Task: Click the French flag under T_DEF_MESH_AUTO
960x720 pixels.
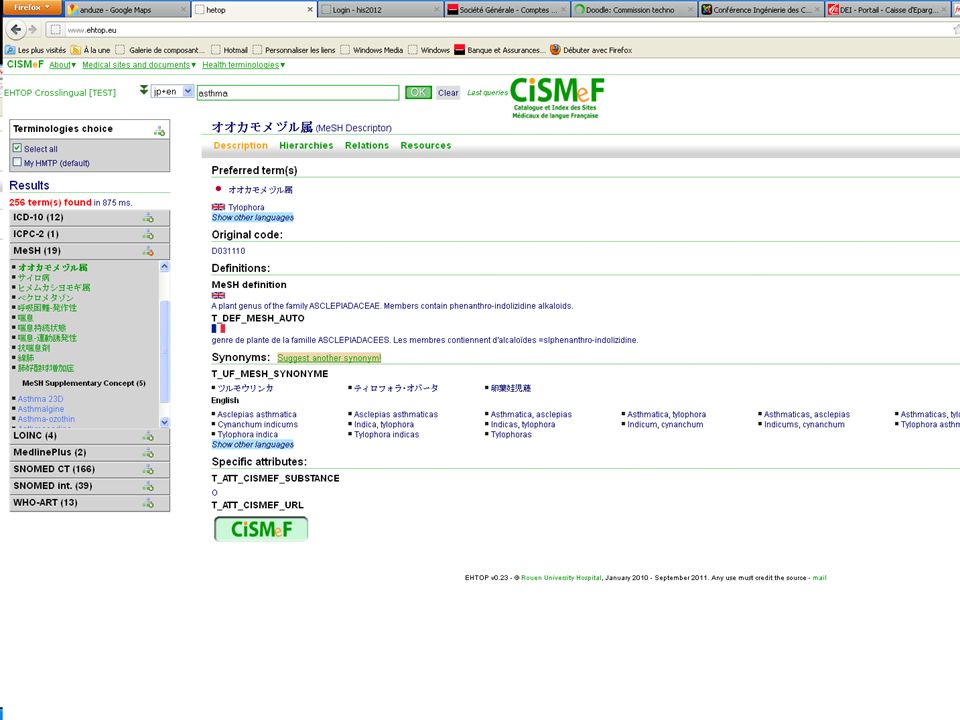Action: 218,328
